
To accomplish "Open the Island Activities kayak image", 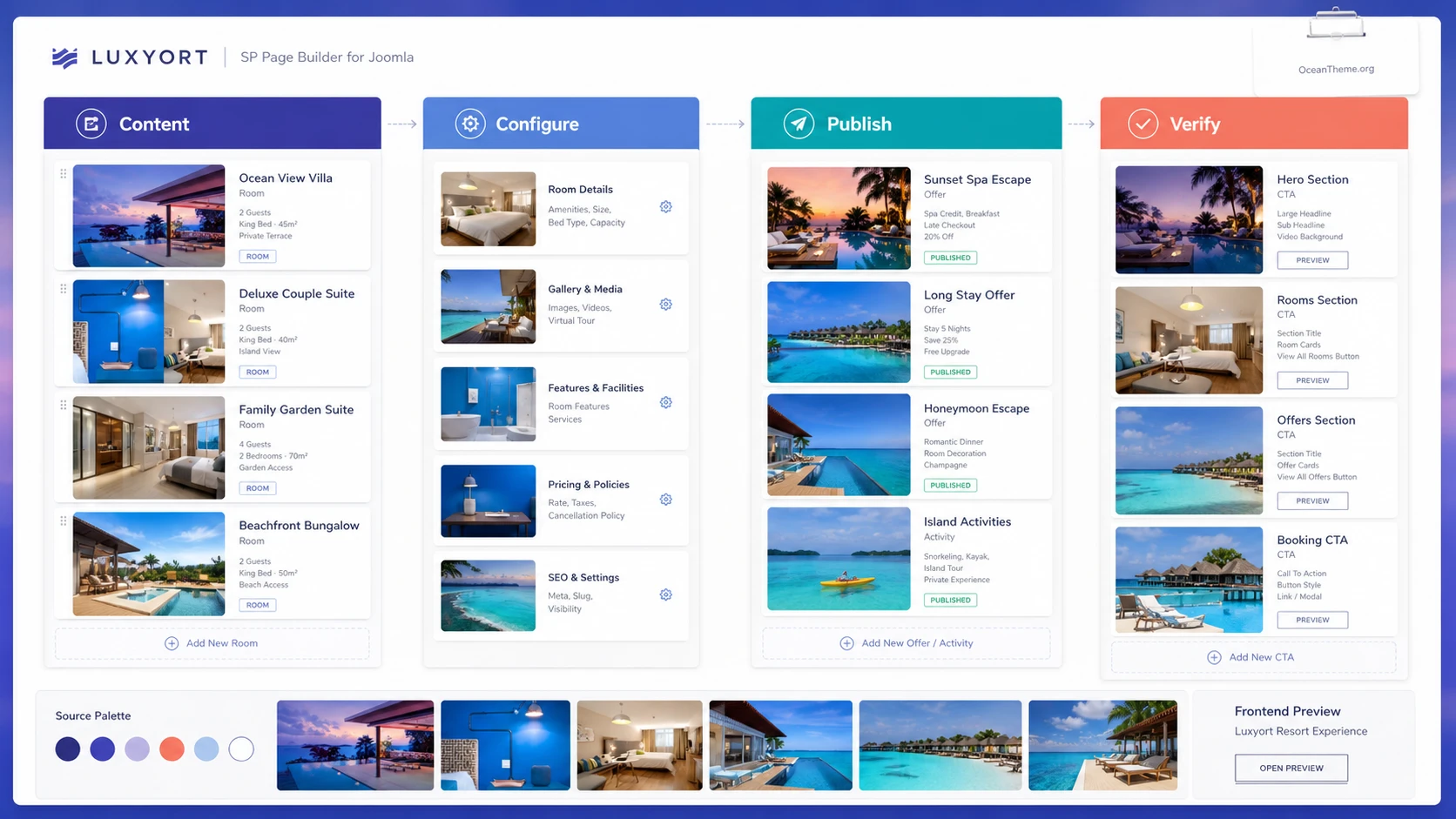I will coord(839,559).
